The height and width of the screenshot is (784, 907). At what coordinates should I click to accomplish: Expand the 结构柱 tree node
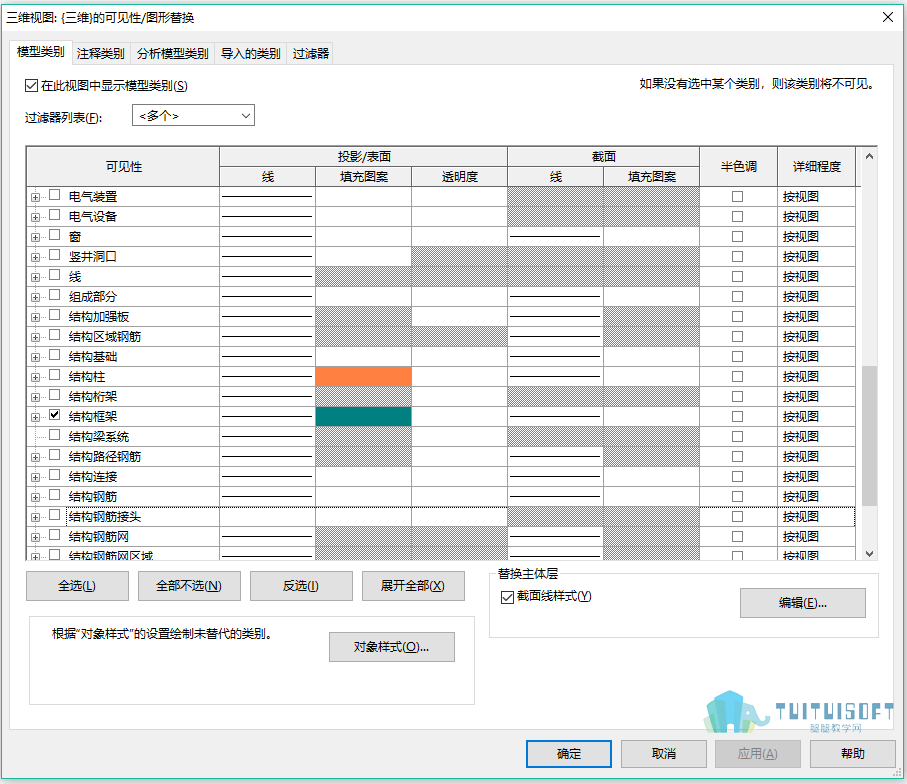click(x=35, y=377)
